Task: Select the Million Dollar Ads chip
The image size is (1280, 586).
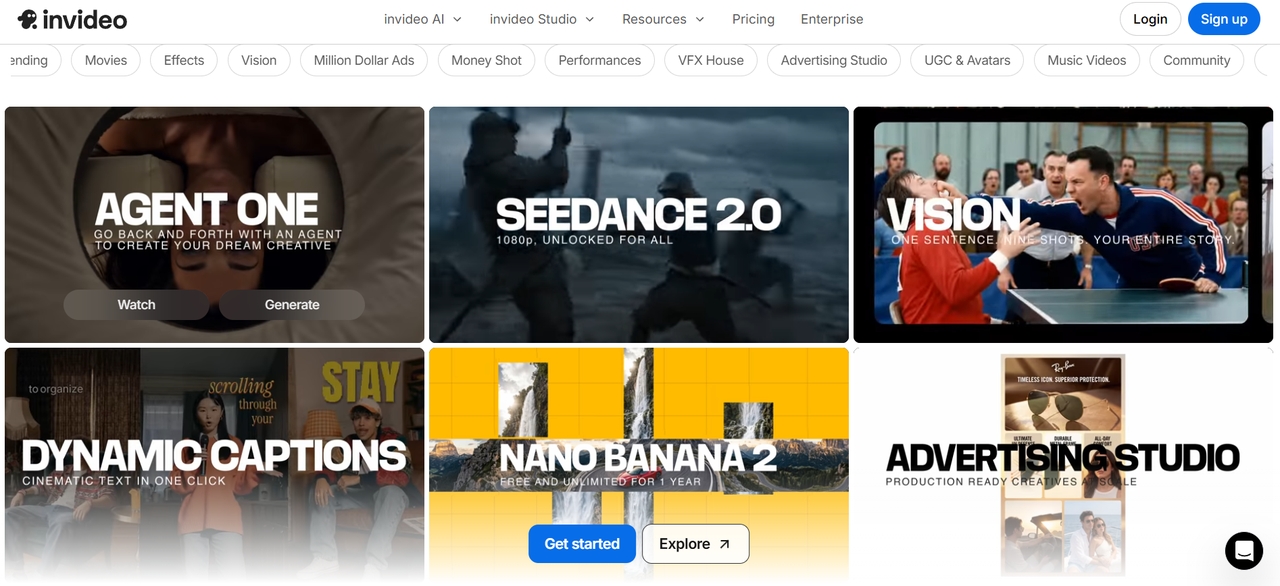Action: [x=364, y=60]
